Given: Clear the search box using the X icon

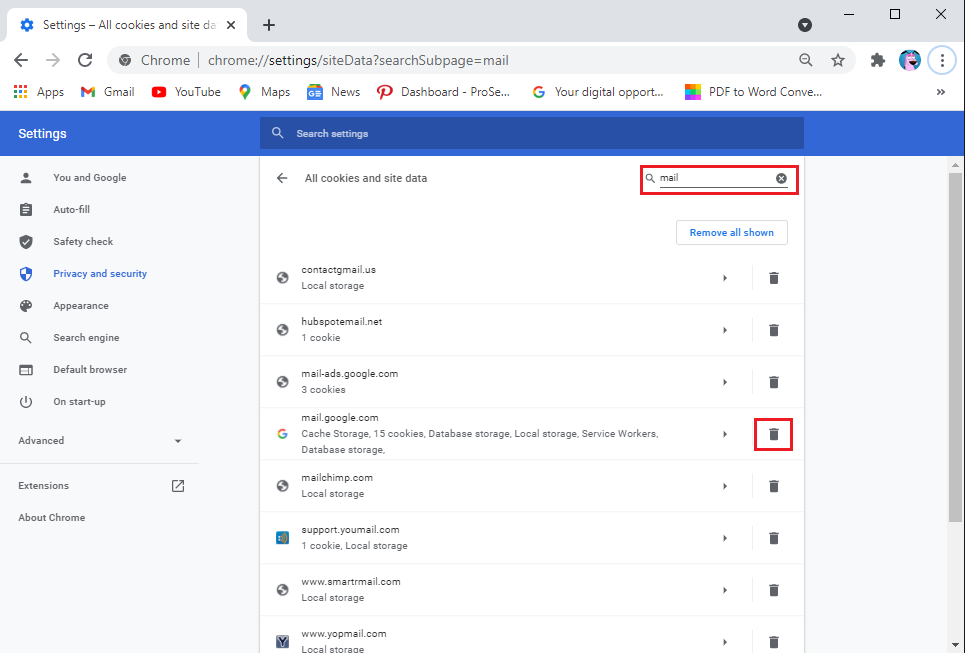Looking at the screenshot, I should (x=781, y=178).
